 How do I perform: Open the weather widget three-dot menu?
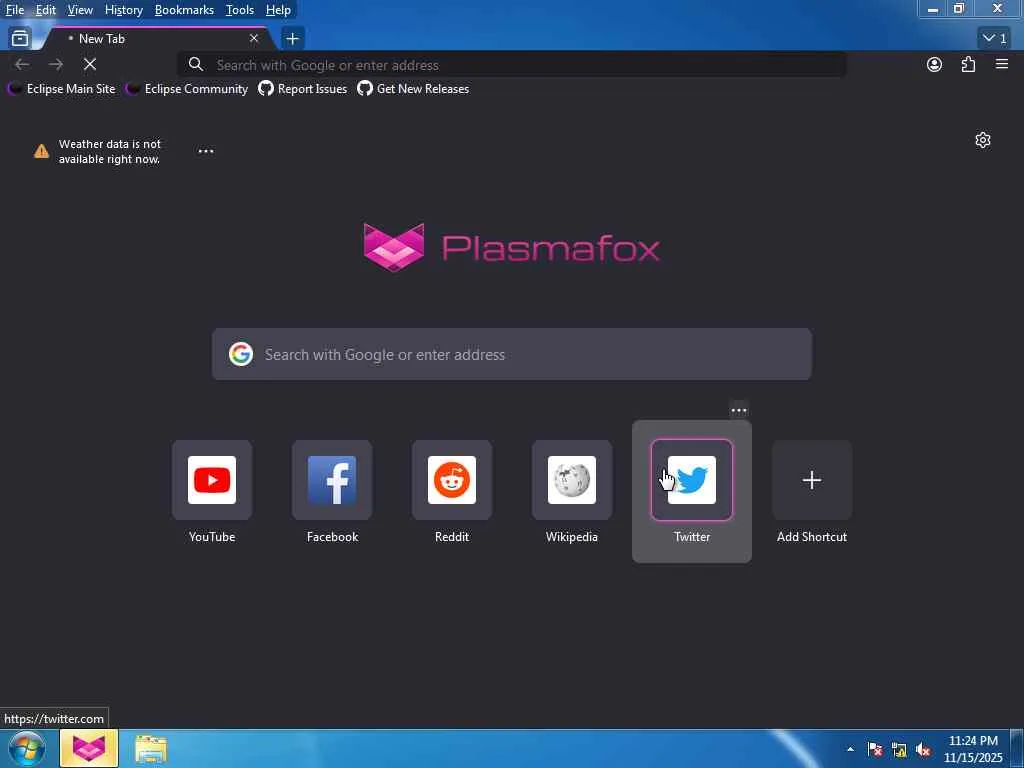206,151
